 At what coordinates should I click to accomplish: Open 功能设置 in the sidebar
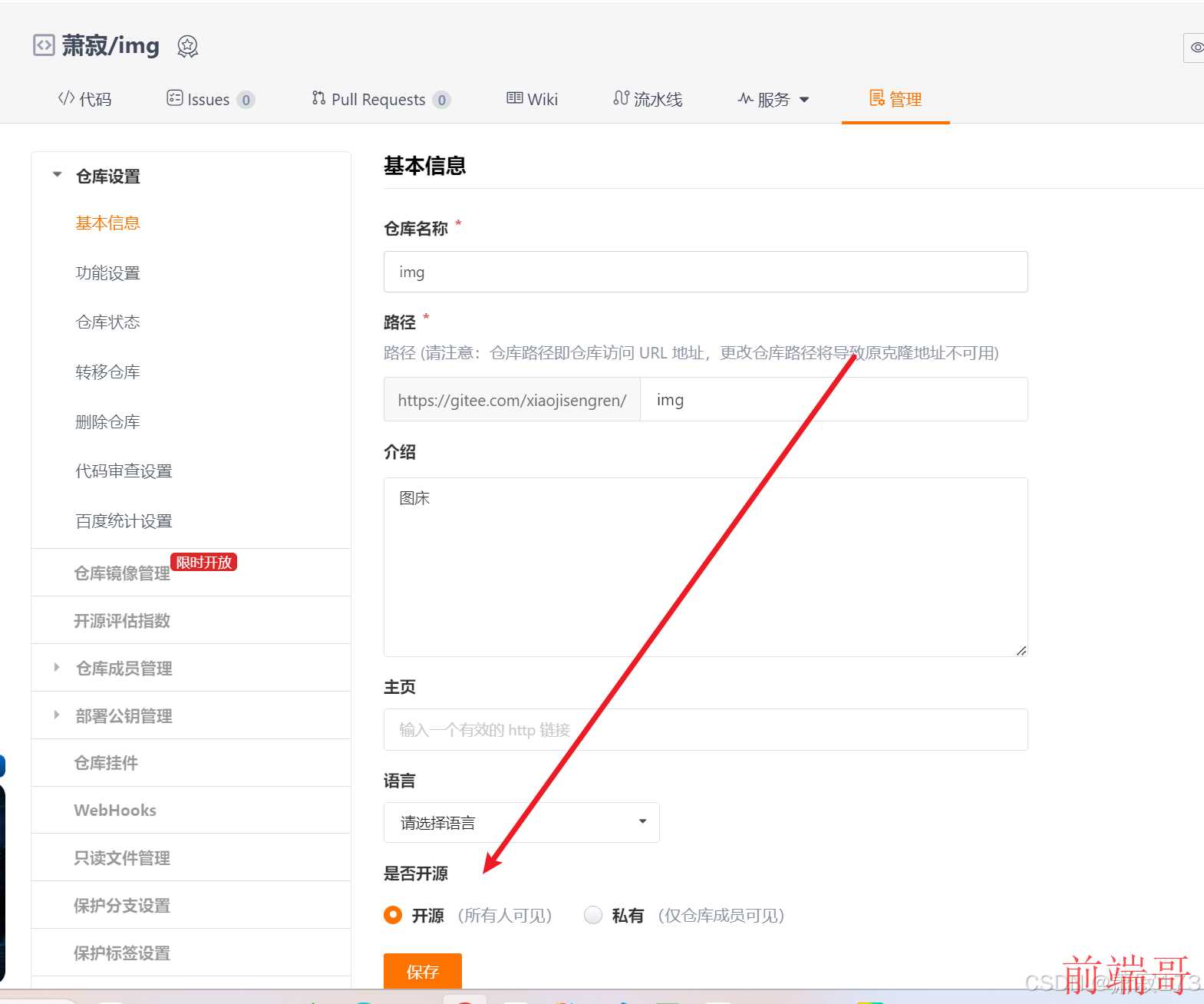coord(107,273)
